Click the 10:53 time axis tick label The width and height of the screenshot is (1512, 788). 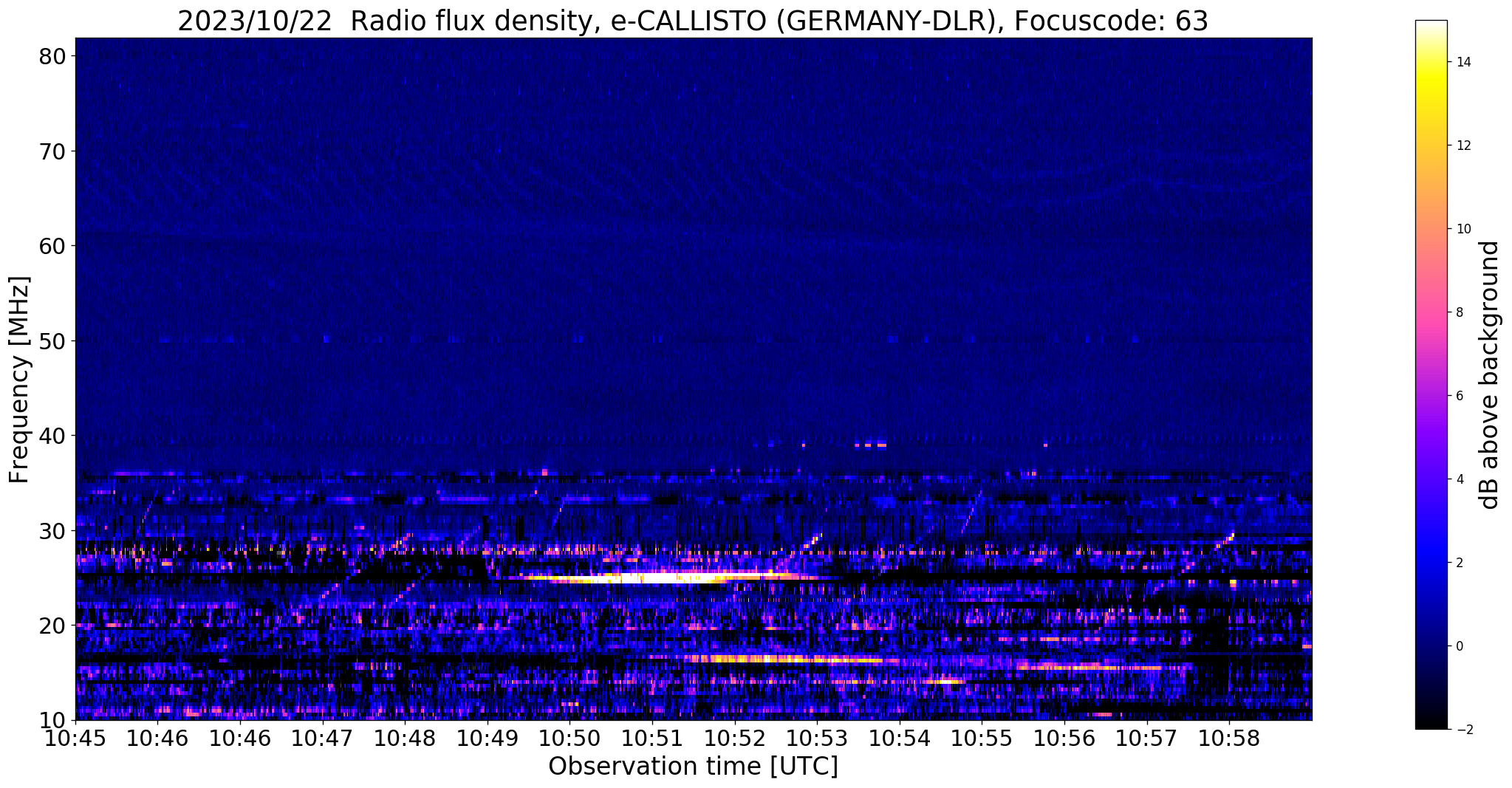[x=817, y=739]
